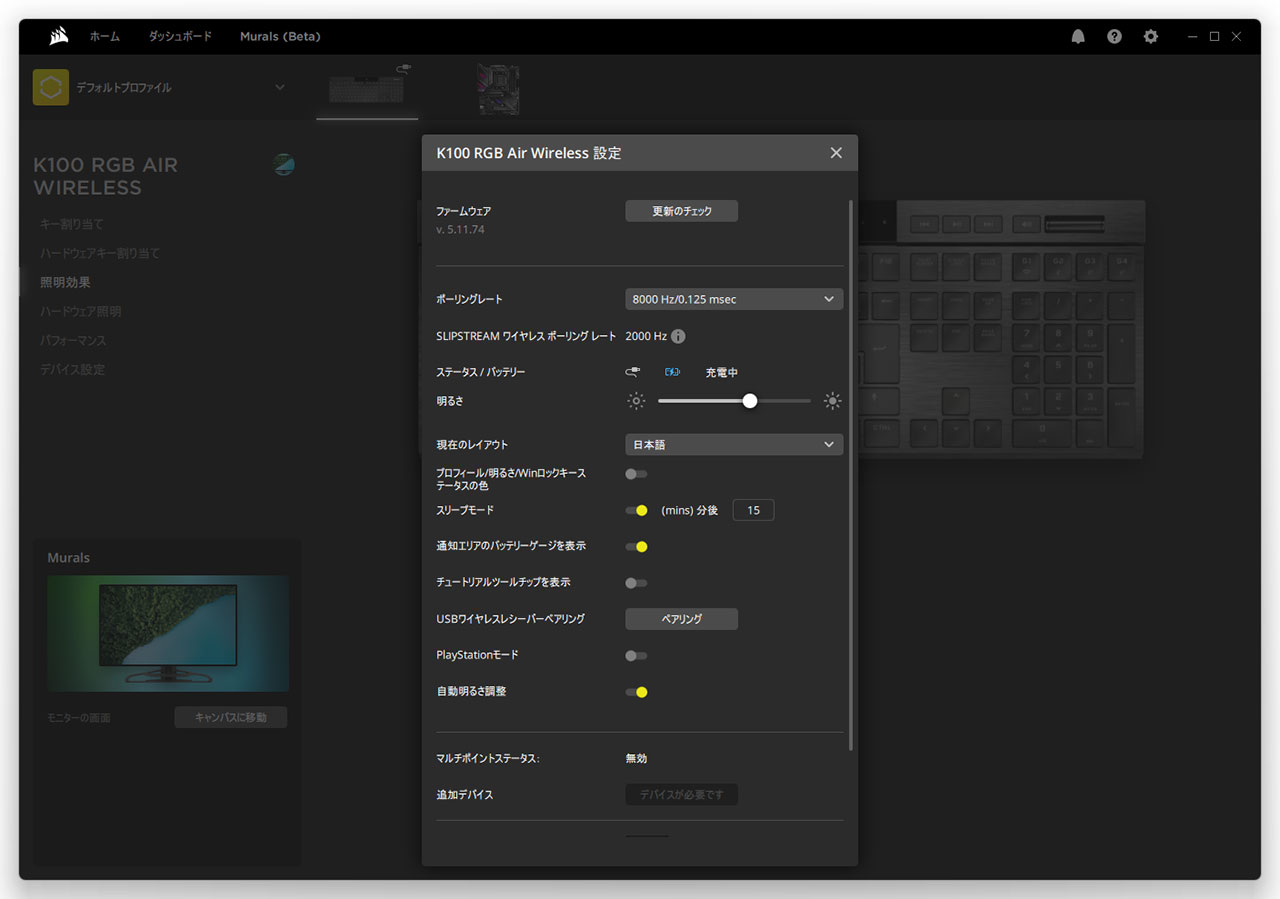
Task: Click the 無効 multipoint status value
Action: pos(636,759)
